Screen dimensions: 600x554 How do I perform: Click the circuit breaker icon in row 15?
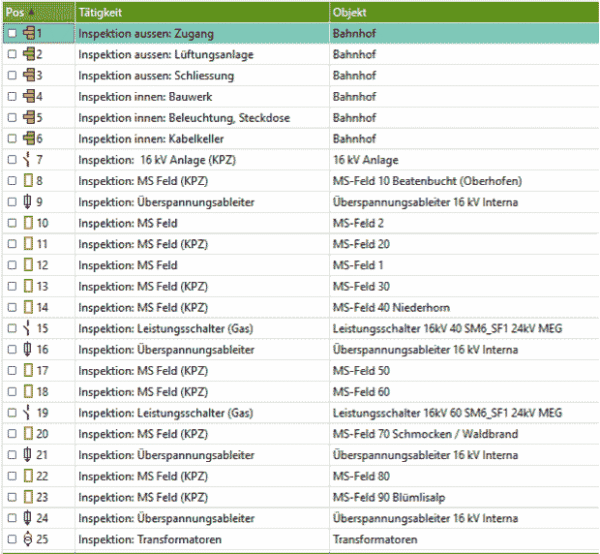click(27, 328)
